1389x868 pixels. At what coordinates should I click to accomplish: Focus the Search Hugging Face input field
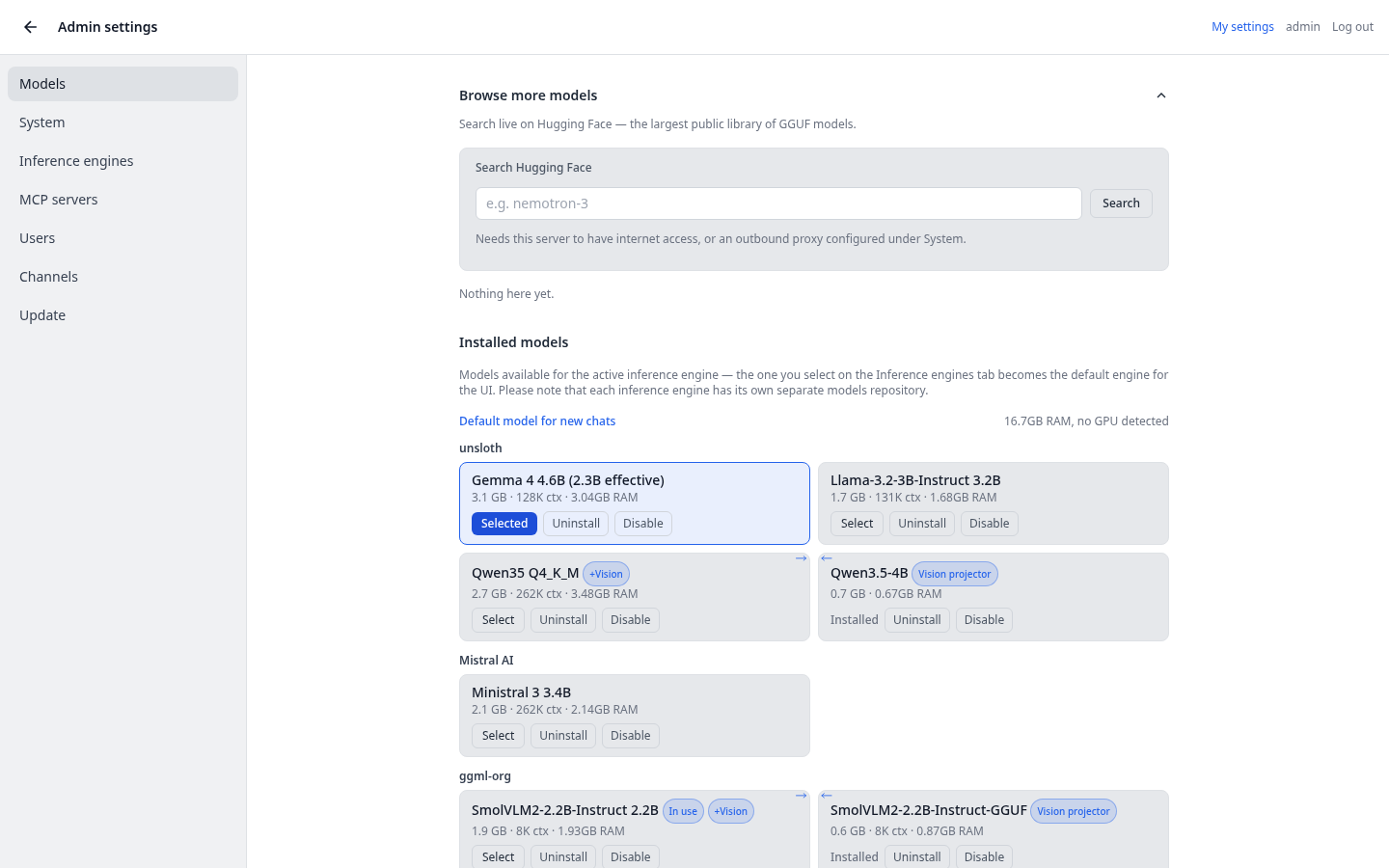pos(778,203)
